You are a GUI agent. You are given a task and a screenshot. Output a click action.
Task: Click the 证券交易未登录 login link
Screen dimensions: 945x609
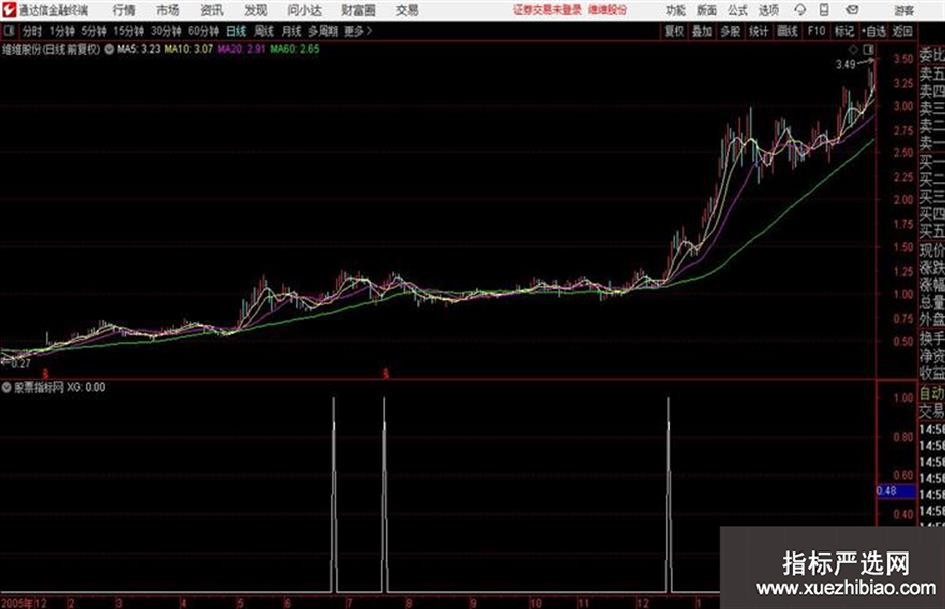[x=547, y=10]
